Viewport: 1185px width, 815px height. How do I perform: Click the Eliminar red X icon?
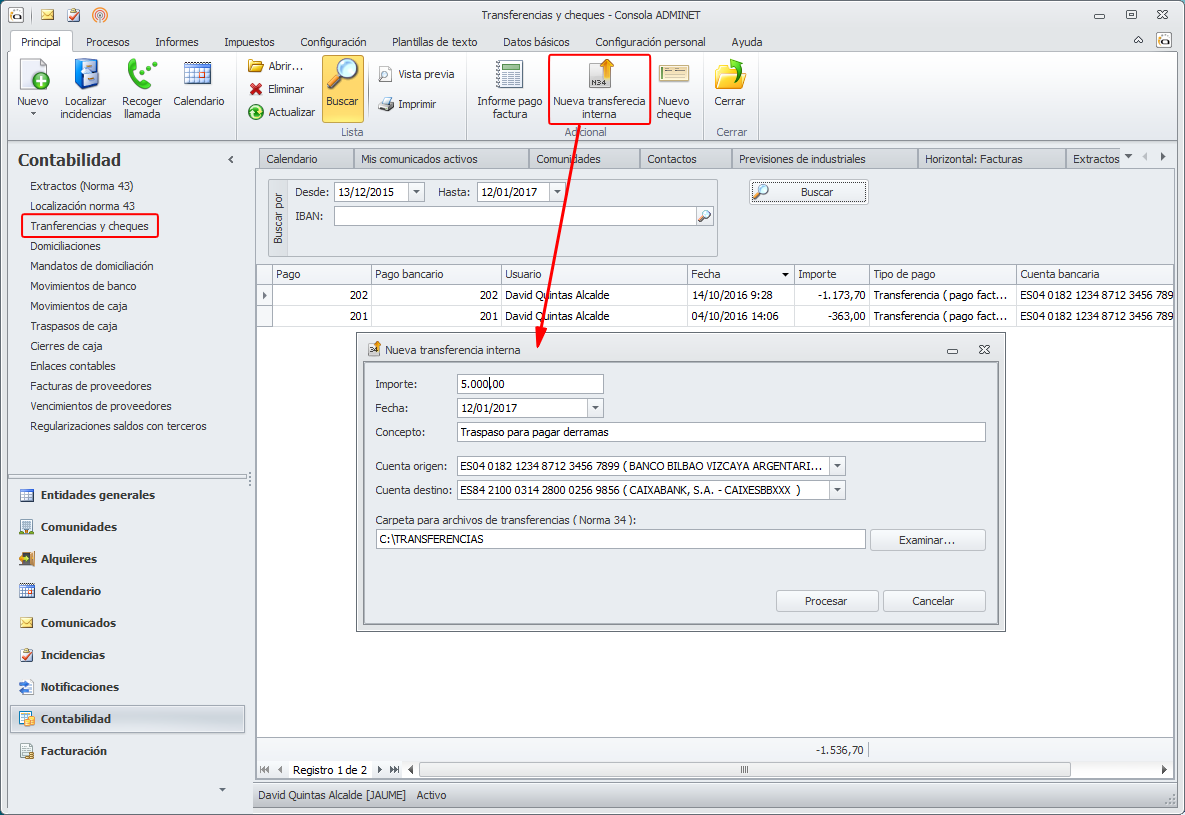click(x=256, y=89)
